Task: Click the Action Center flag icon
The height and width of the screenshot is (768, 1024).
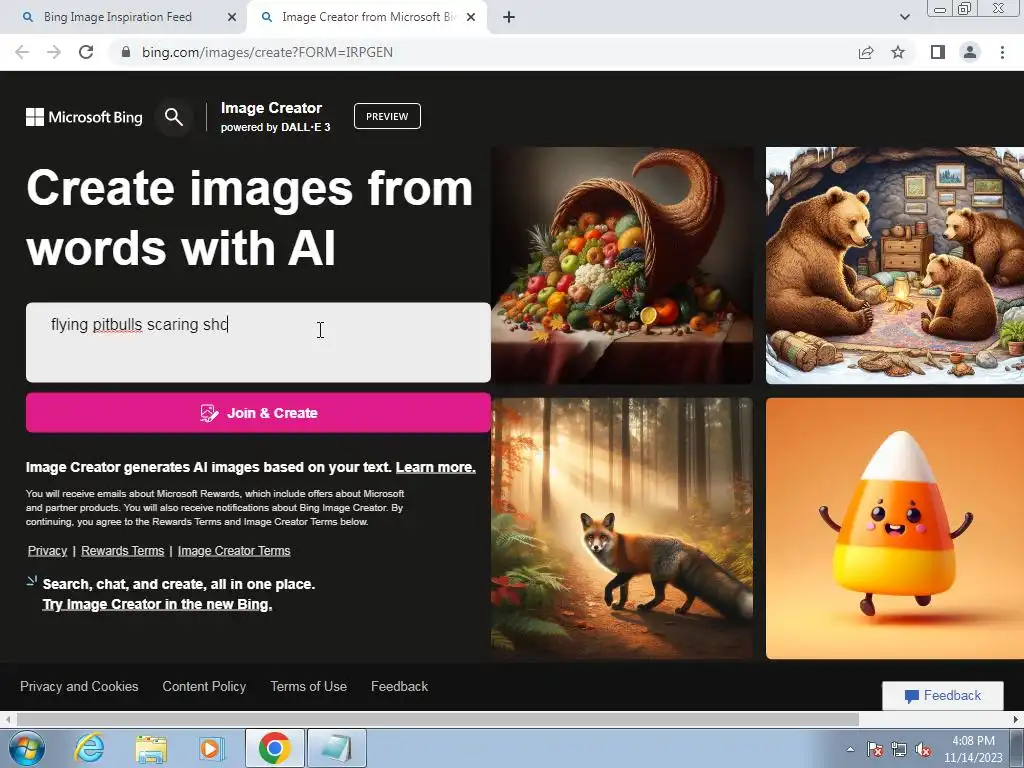Action: [875, 750]
